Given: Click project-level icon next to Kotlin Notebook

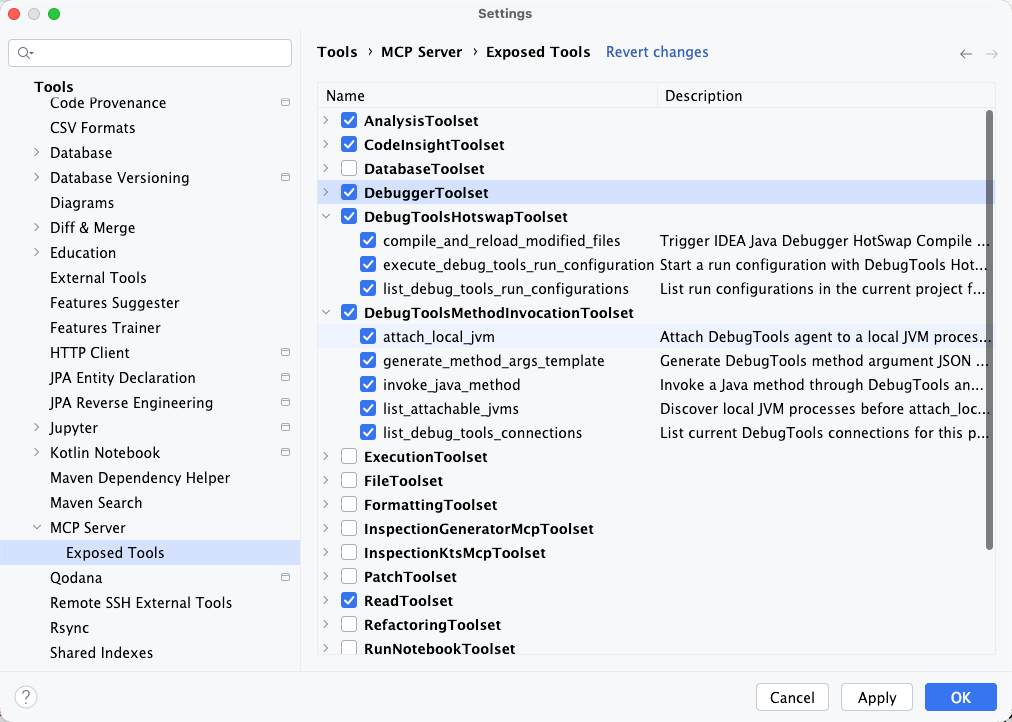Looking at the screenshot, I should coord(285,452).
